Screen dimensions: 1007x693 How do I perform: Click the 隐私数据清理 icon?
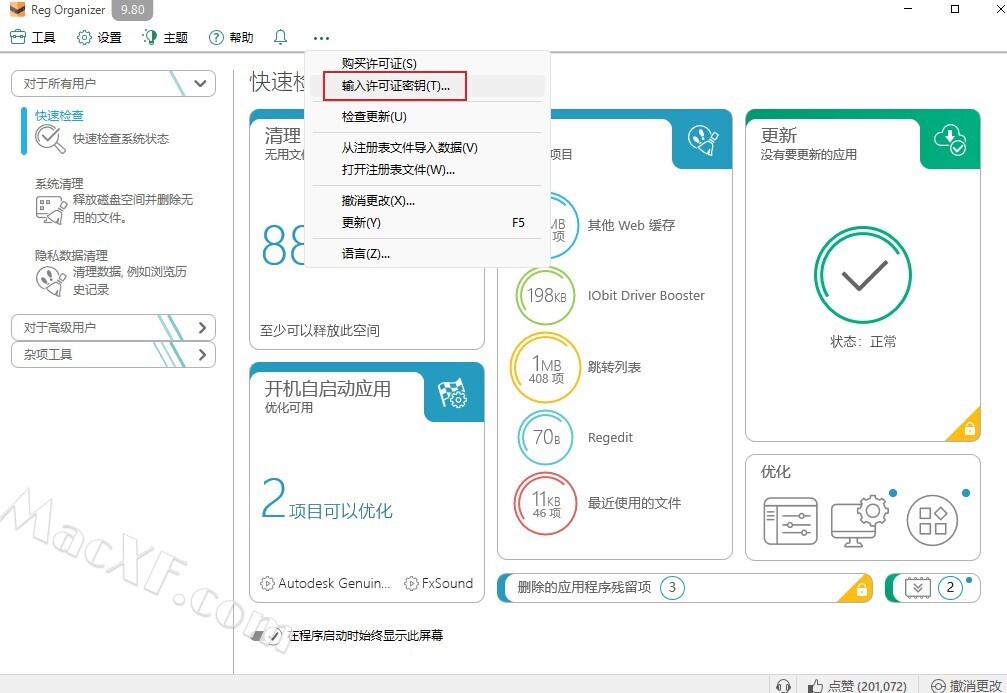(51, 281)
